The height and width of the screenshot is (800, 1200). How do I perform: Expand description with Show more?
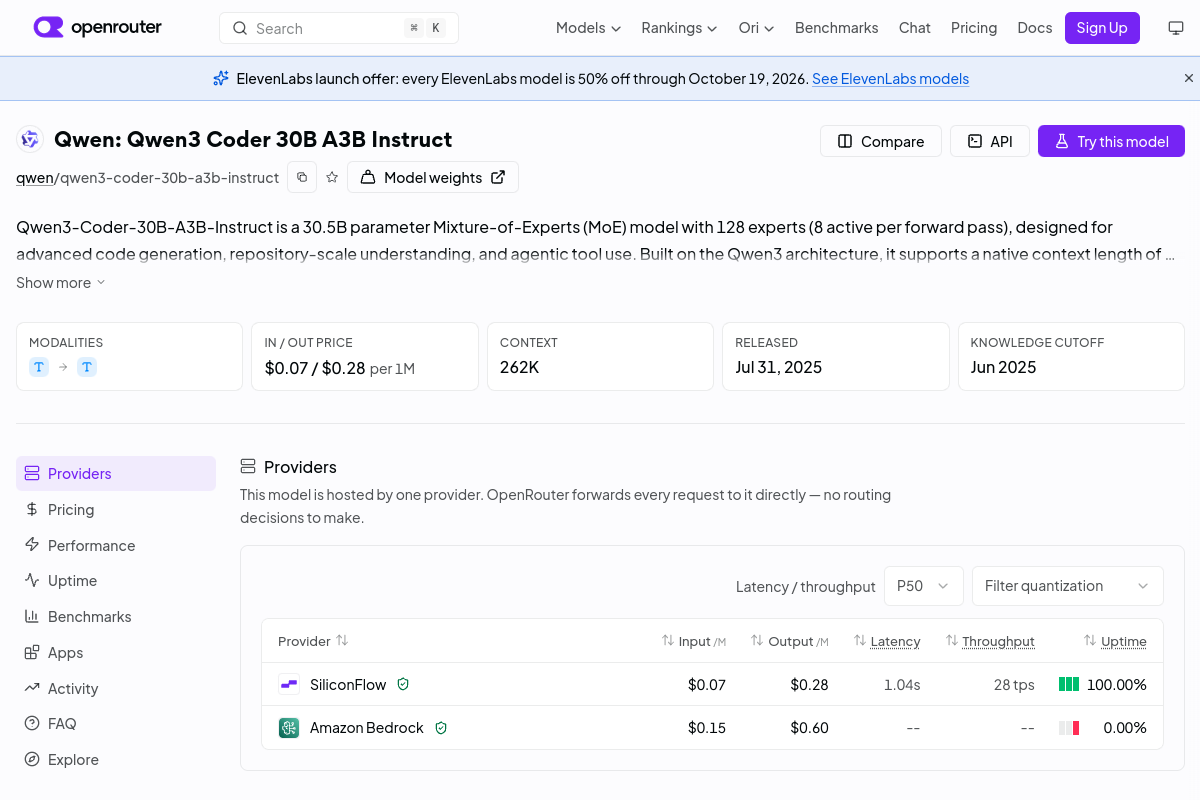60,283
